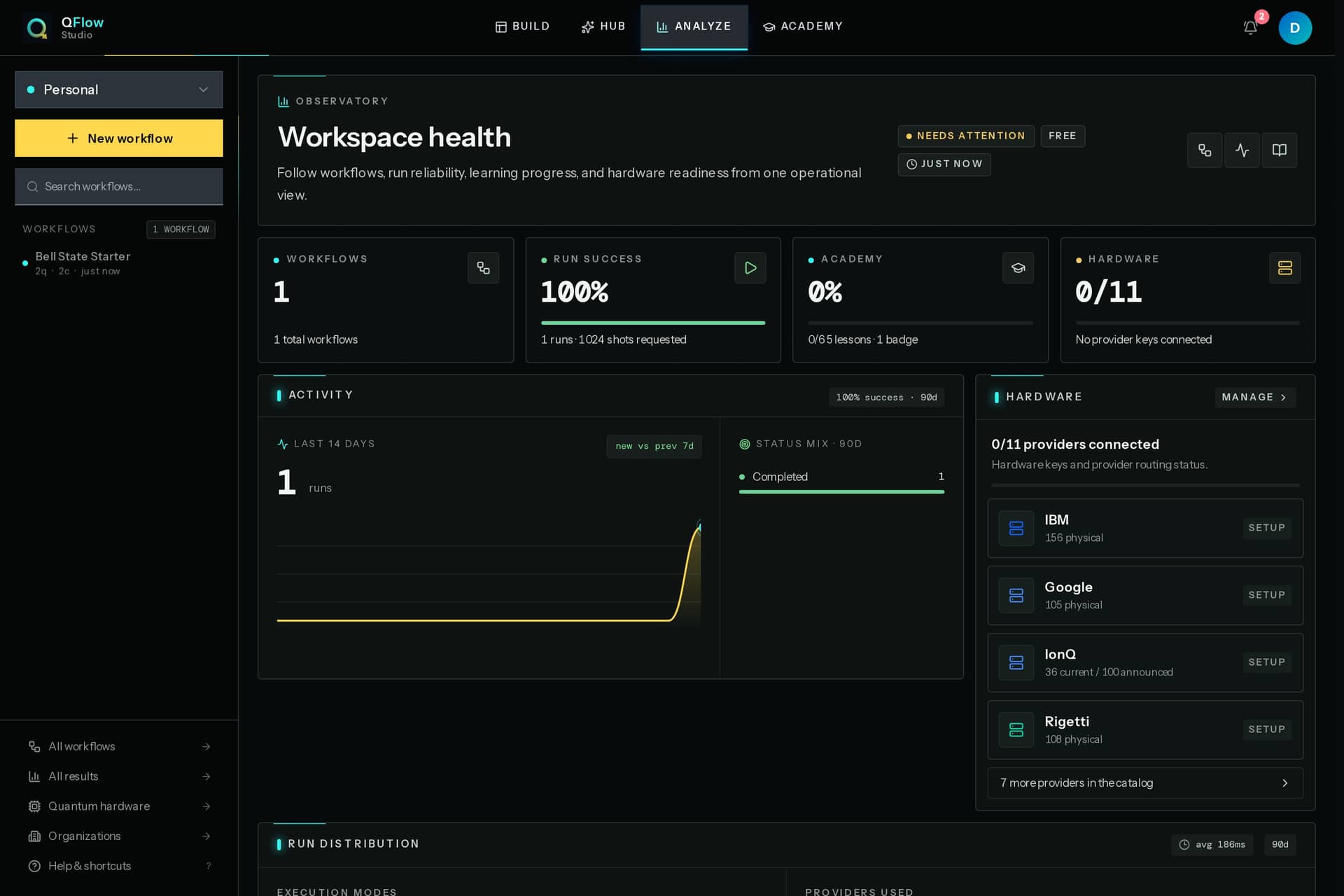Click the Workflows card icon

tap(483, 267)
